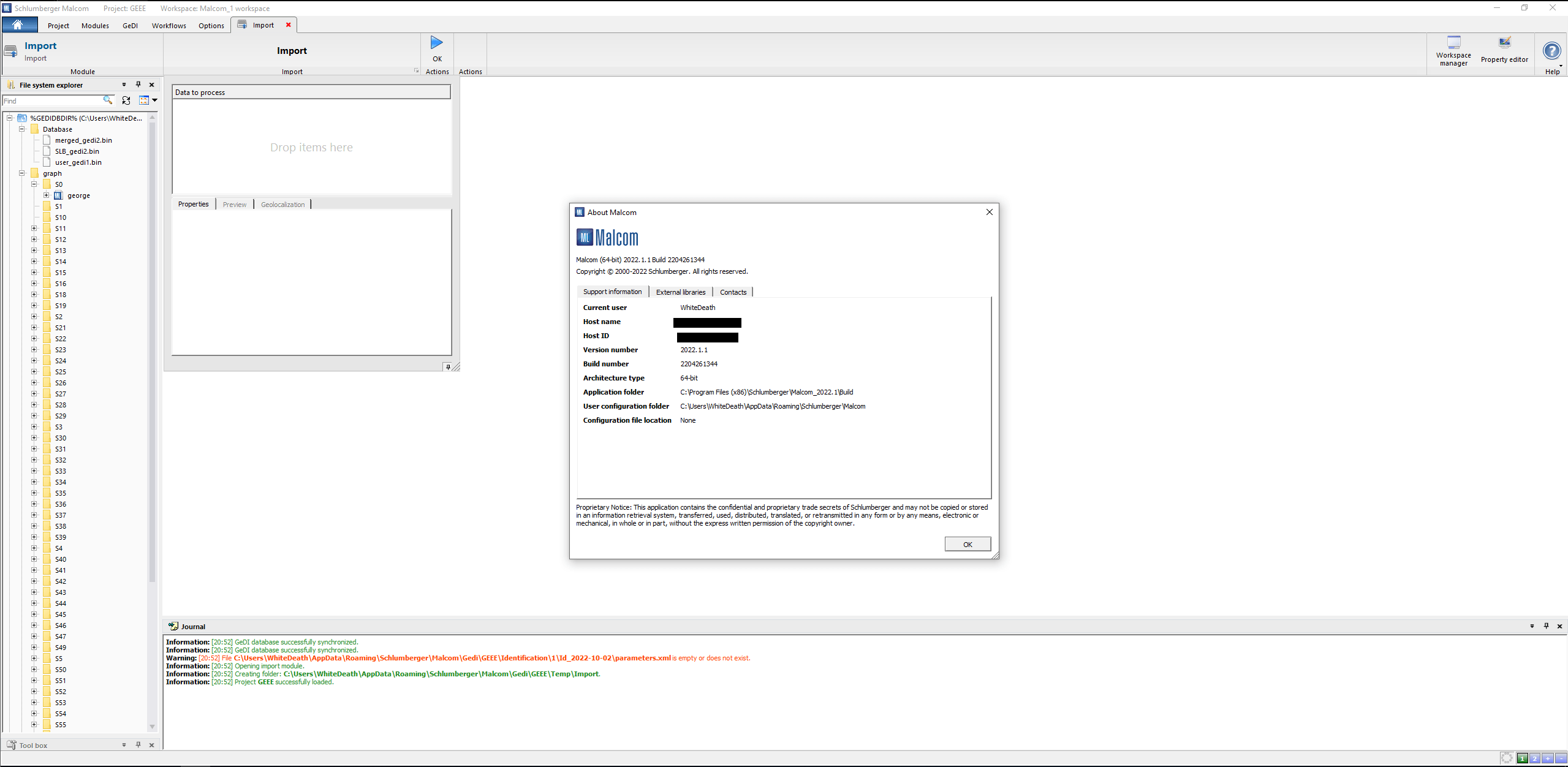Open the Modules menu

tap(95, 26)
